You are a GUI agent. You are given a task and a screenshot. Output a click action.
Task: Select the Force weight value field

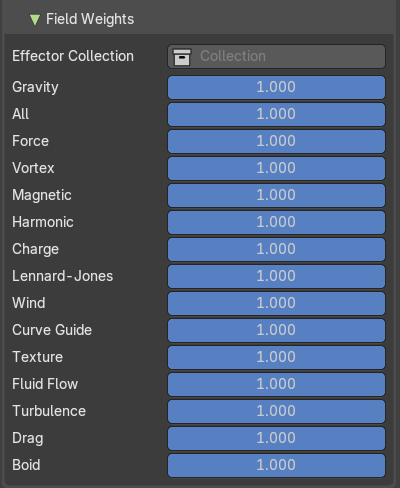click(x=276, y=141)
